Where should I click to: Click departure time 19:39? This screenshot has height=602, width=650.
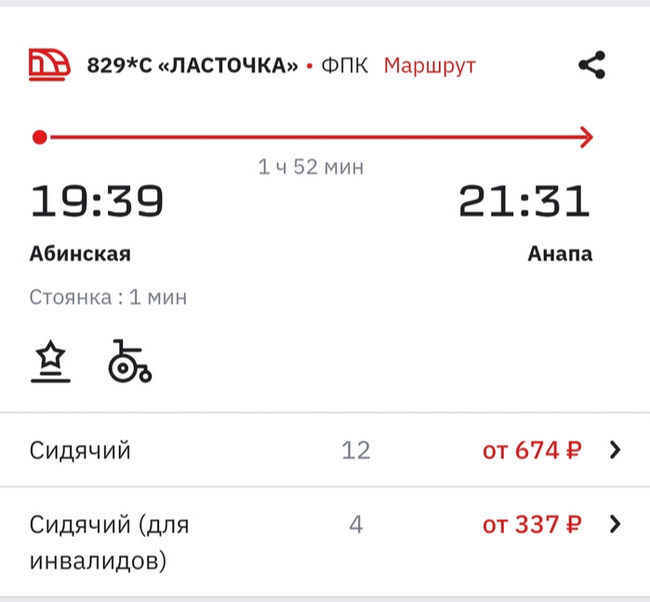97,202
